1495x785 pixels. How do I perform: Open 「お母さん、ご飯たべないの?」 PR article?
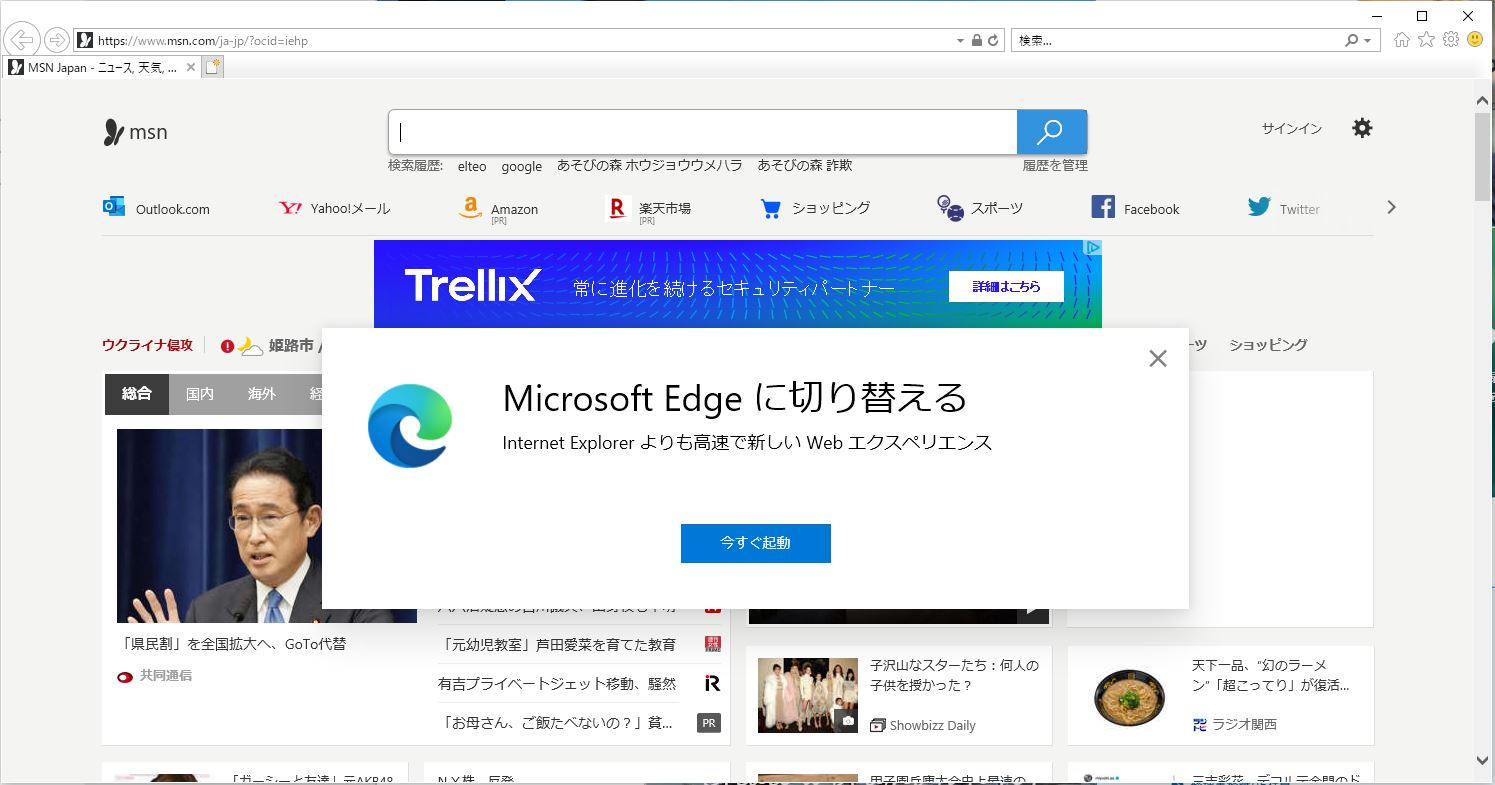click(555, 723)
